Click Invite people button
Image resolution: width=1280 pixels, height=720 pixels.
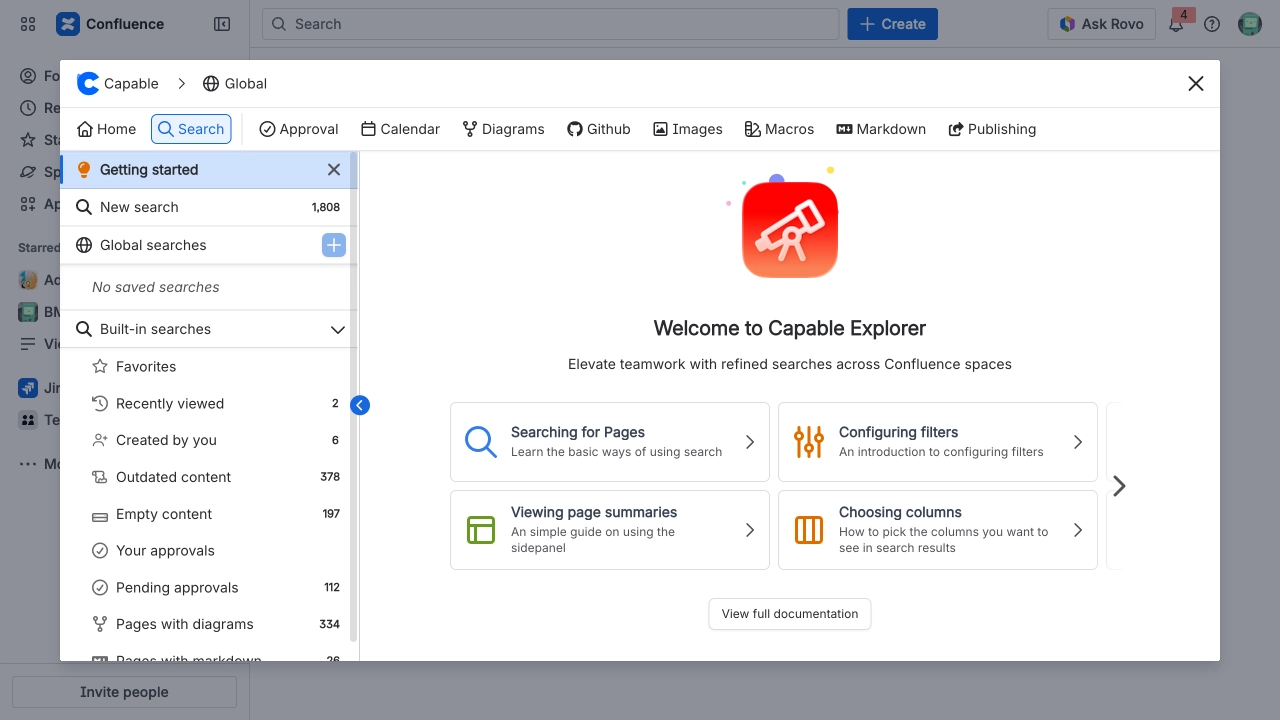(124, 692)
